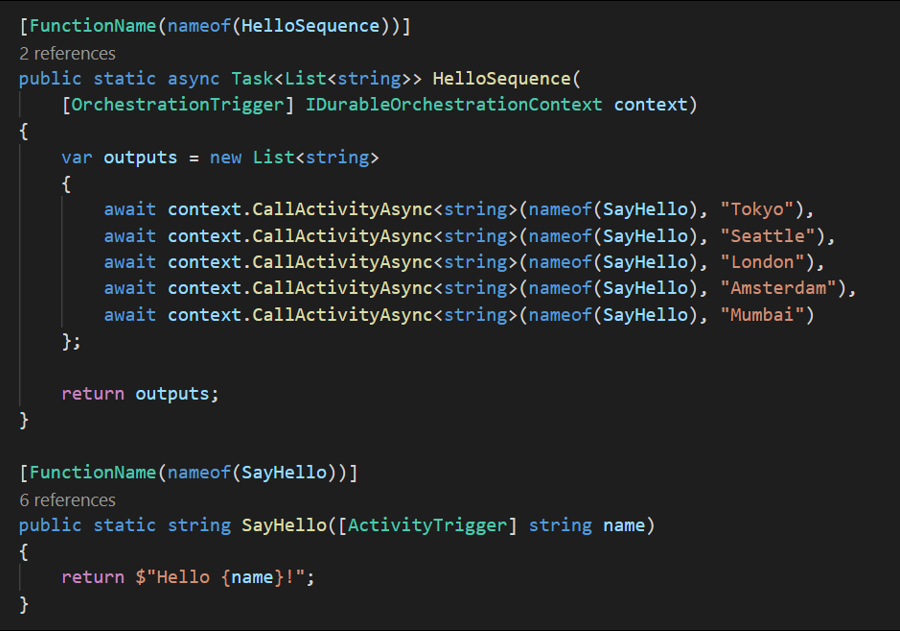Click the "Seattle" string literal
The width and height of the screenshot is (900, 631).
773,236
